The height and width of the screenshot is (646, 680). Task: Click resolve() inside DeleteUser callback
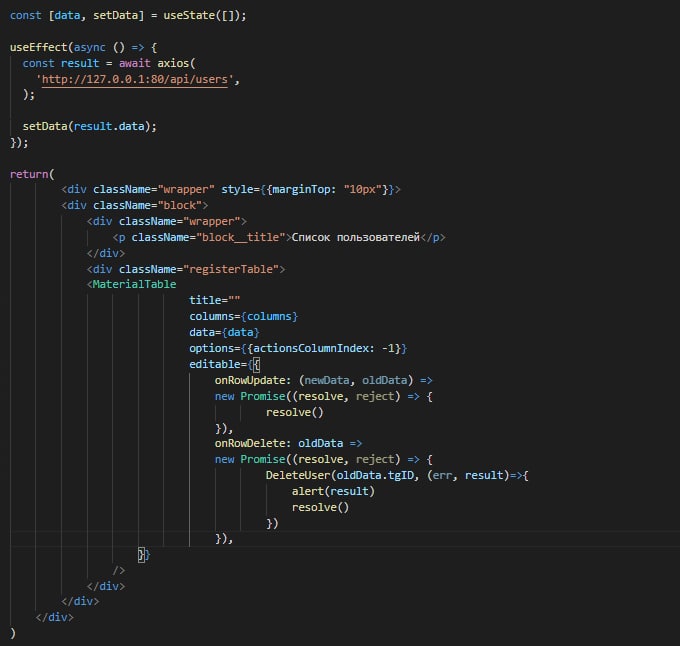click(320, 507)
